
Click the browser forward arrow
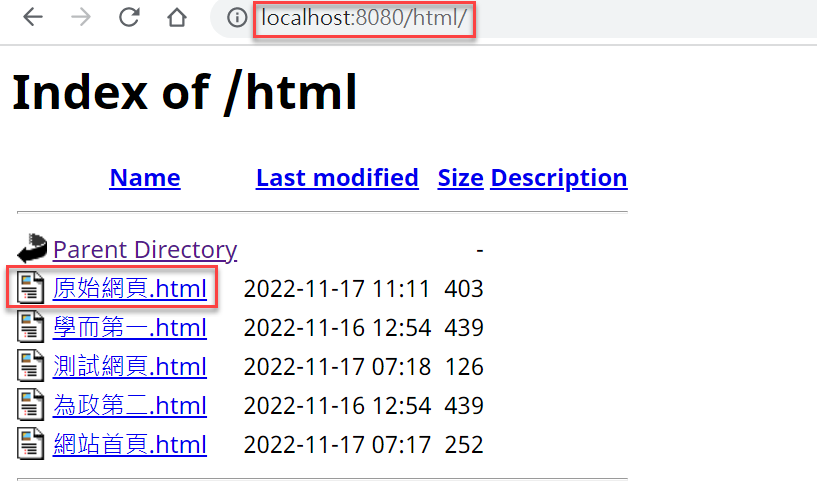(x=81, y=17)
